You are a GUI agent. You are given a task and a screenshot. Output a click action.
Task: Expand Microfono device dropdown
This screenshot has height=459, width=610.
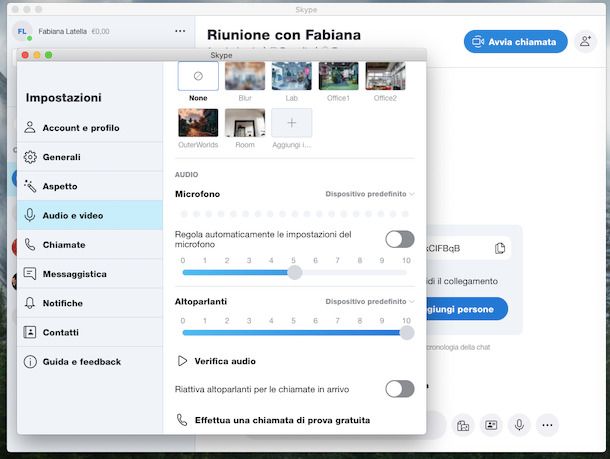coord(370,194)
